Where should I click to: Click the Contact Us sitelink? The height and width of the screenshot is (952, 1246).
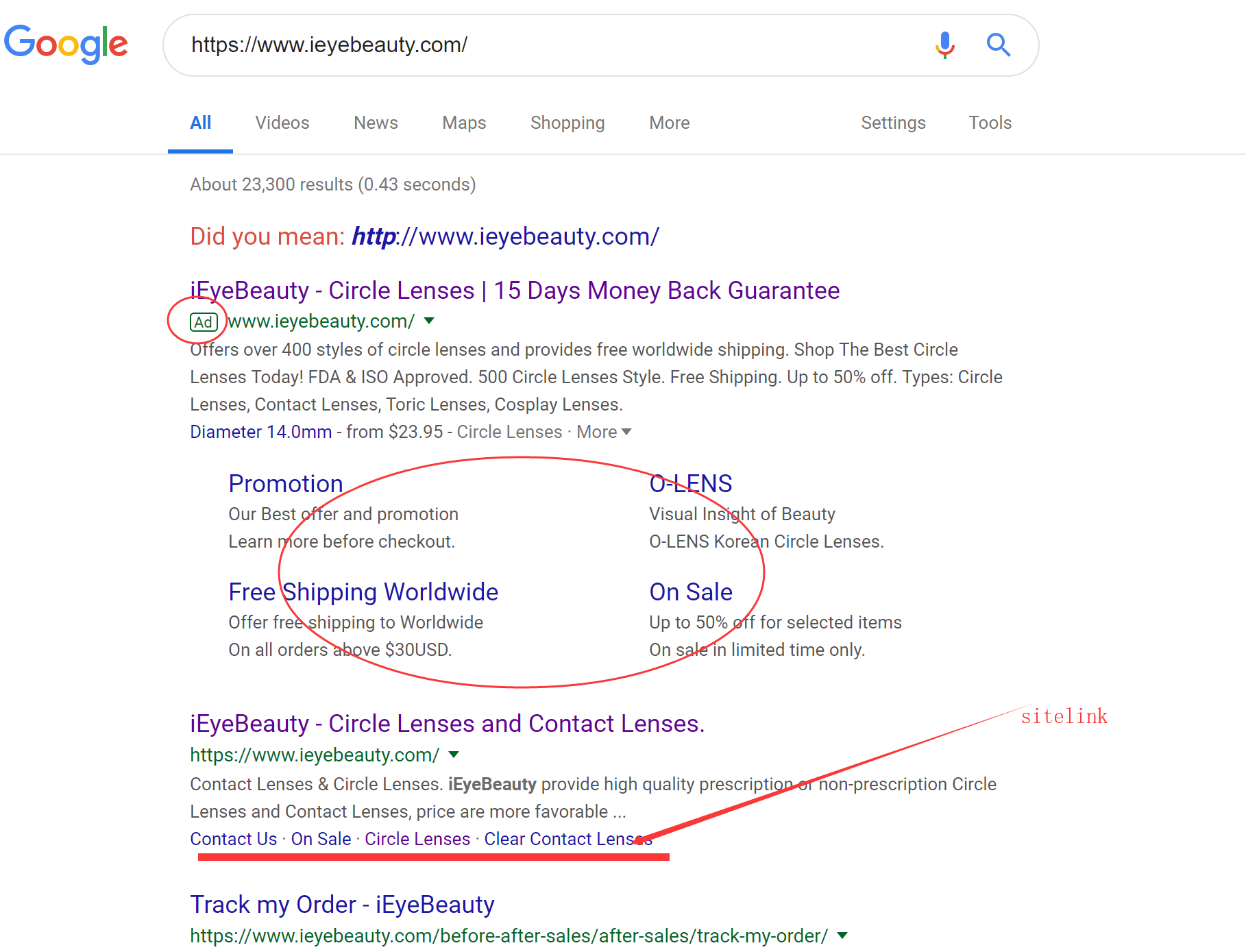(x=233, y=839)
